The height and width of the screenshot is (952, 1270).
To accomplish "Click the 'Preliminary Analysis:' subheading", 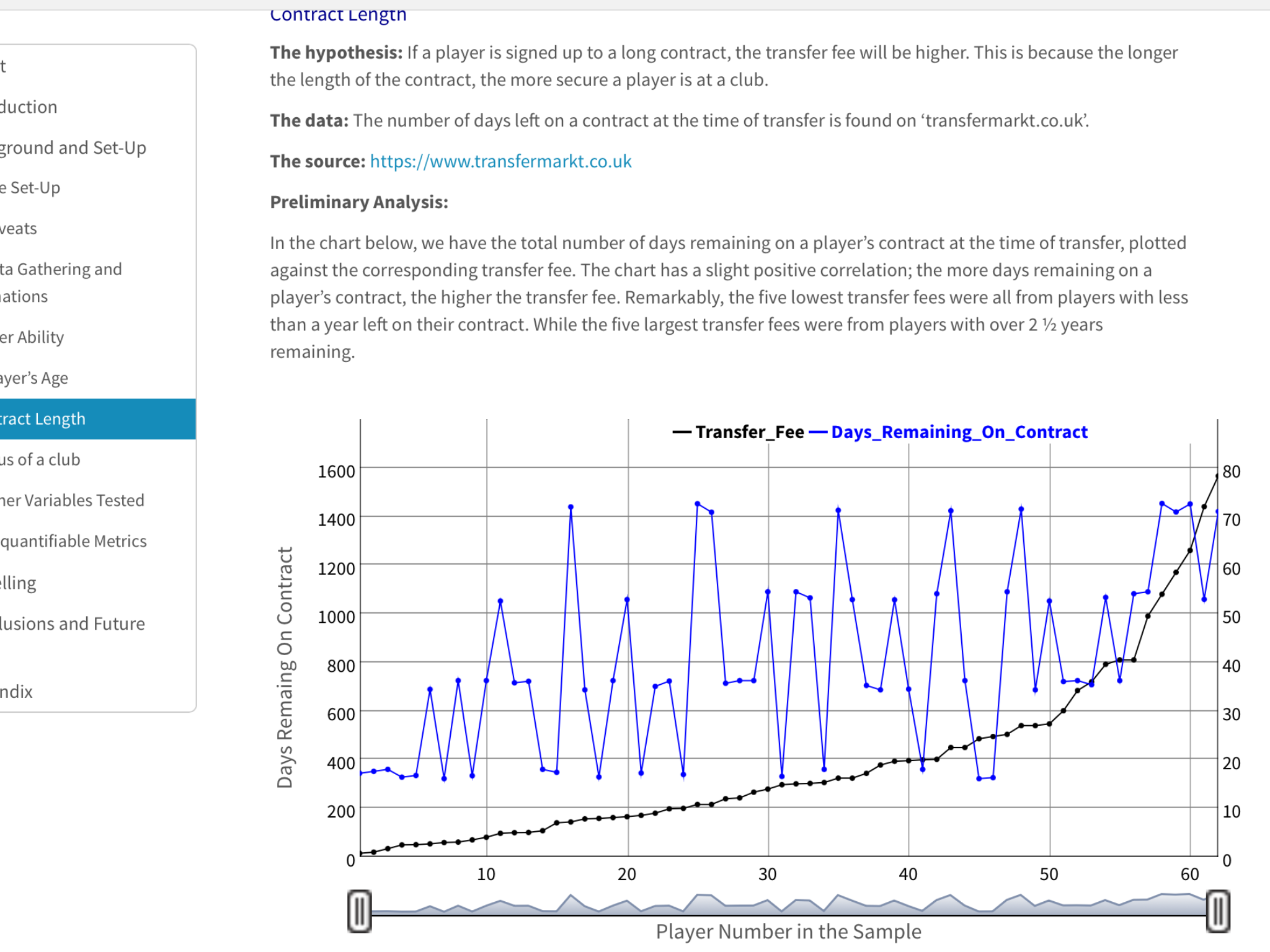I will pos(359,202).
